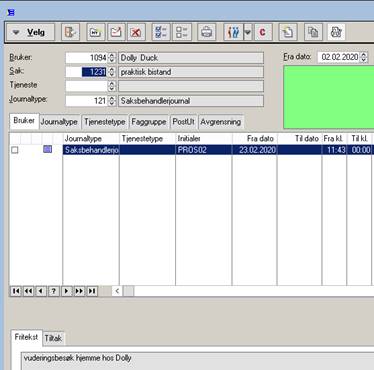Click the new journal entry icon

pos(116,32)
